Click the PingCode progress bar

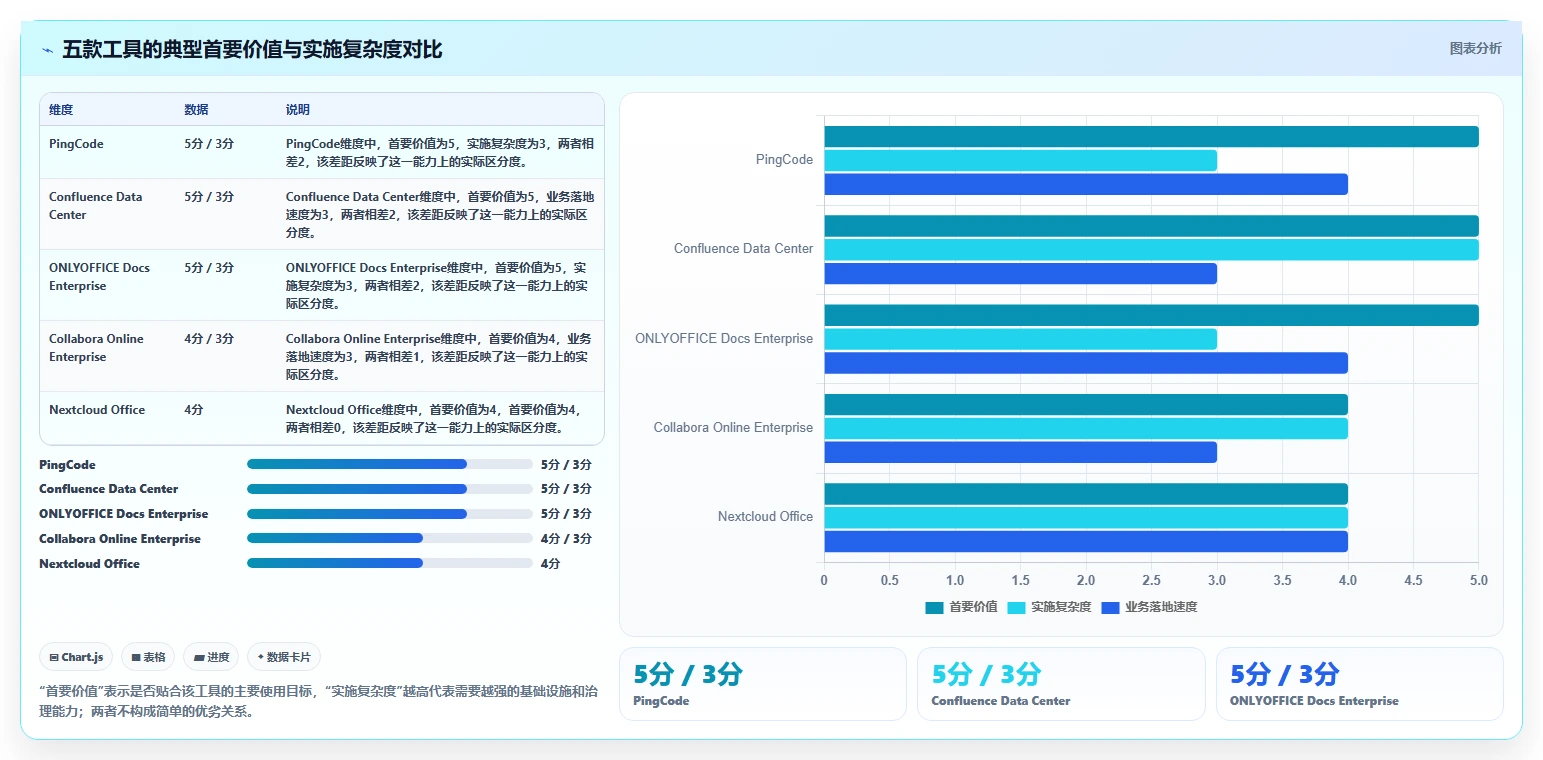[x=389, y=464]
